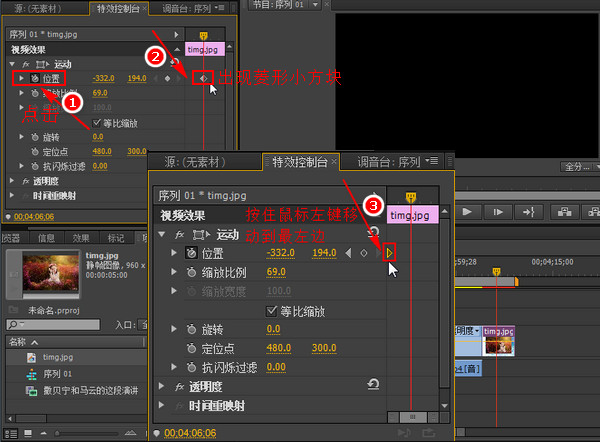Click the Position (位置) stopwatch in foreground panel
This screenshot has height=442, width=600.
(191, 253)
